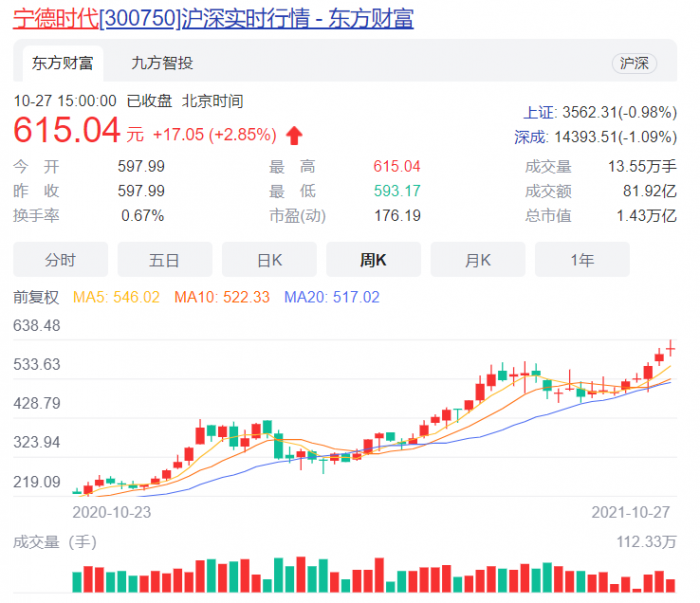700x603 pixels.
Task: Switch to the 九方智投 tab
Action: coord(162,63)
